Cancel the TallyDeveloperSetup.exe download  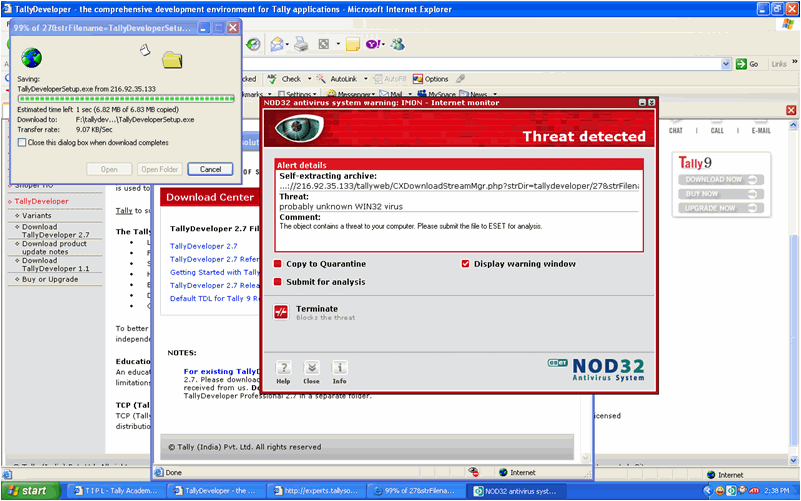pyautogui.click(x=210, y=169)
